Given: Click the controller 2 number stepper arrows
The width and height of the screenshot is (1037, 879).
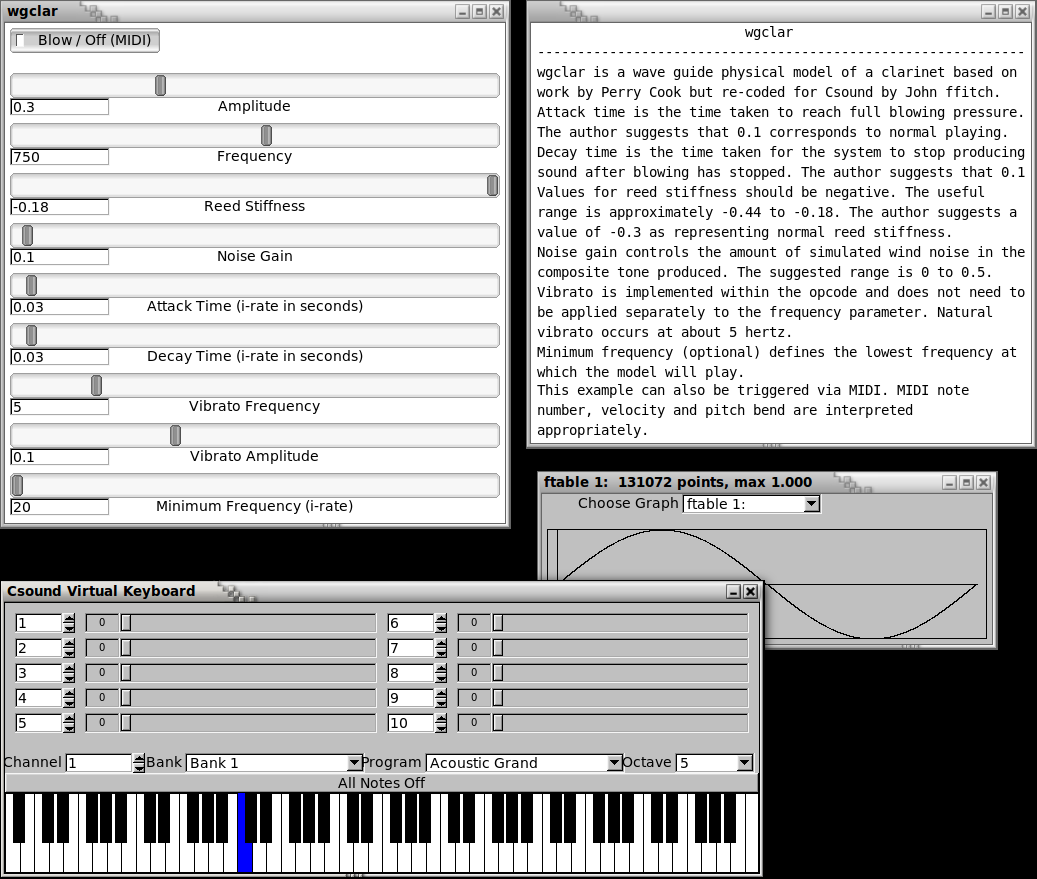Looking at the screenshot, I should [69, 648].
